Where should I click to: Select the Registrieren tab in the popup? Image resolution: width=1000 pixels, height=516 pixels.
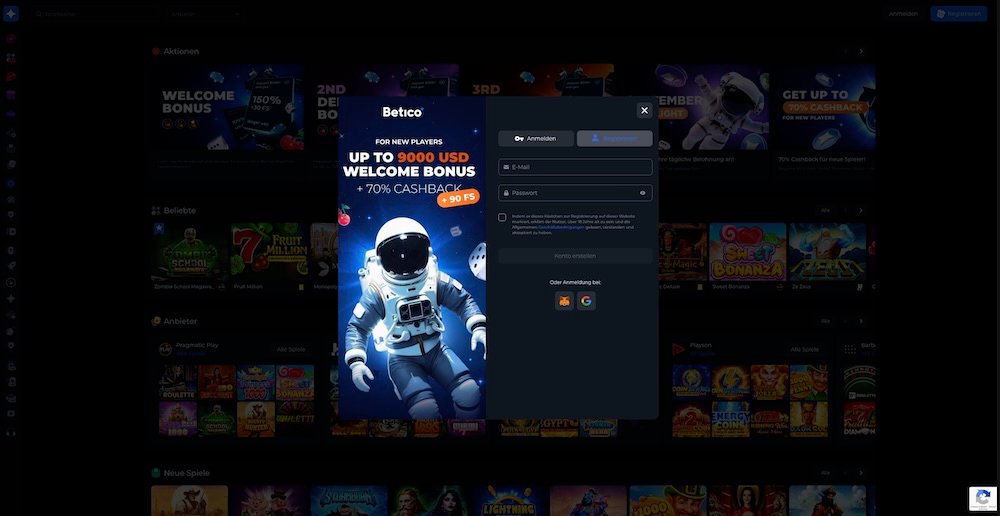614,139
